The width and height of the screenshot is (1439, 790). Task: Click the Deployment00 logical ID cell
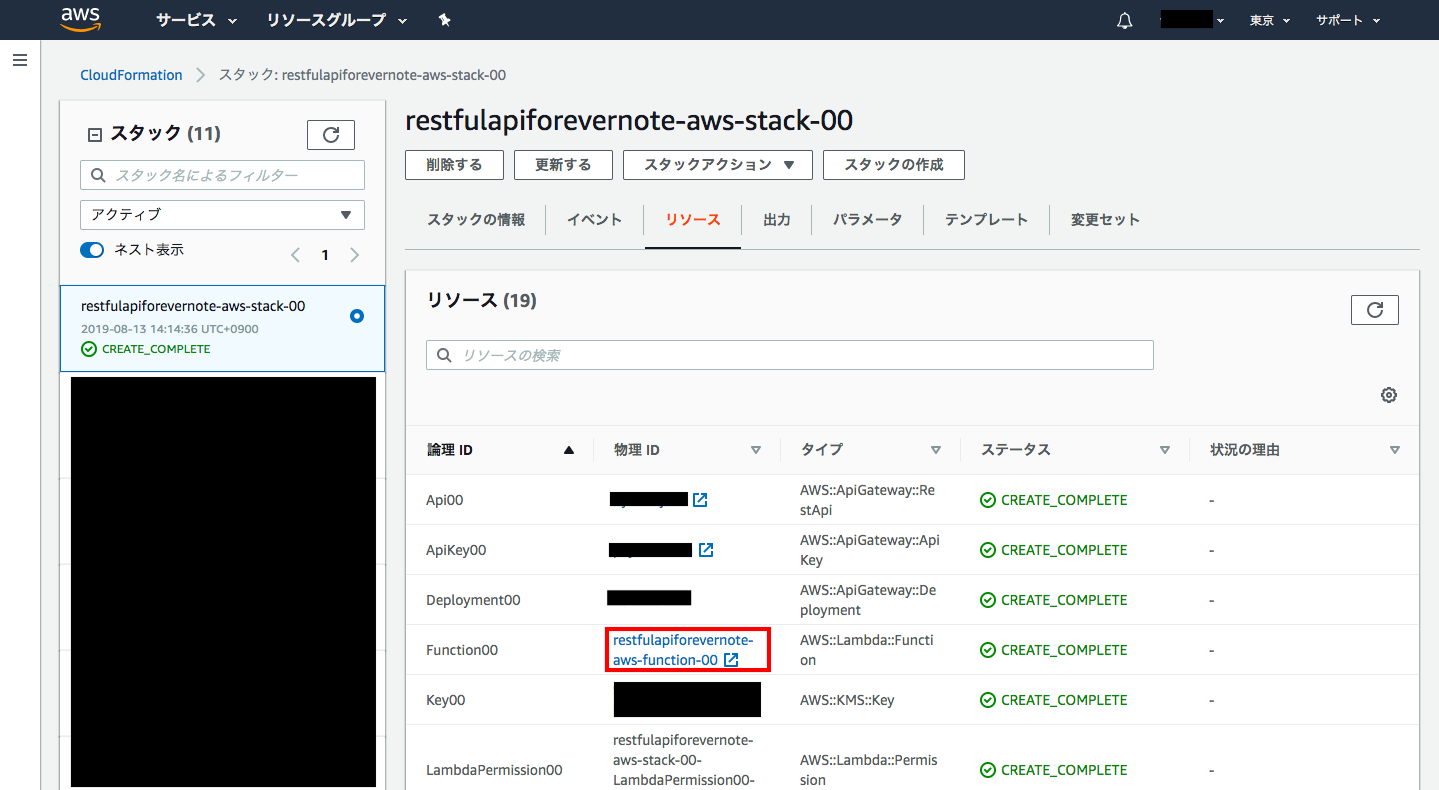[473, 600]
